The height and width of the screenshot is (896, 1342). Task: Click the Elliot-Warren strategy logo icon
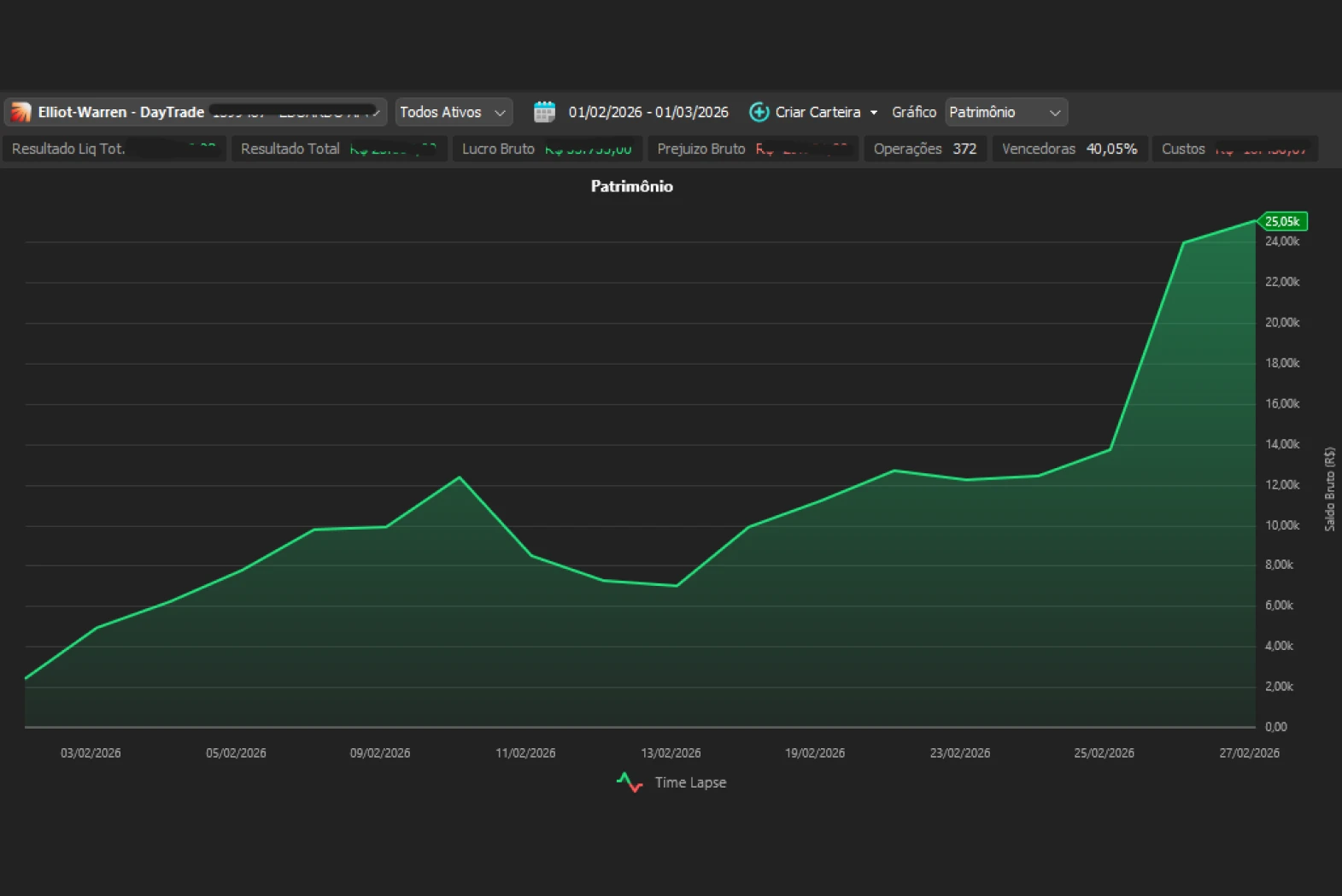click(x=21, y=112)
